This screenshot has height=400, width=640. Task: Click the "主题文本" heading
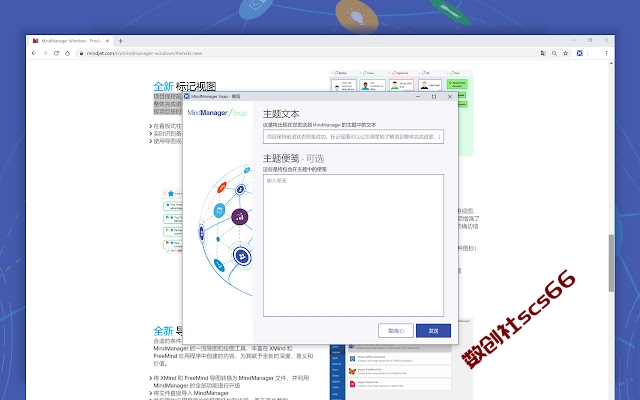281,114
